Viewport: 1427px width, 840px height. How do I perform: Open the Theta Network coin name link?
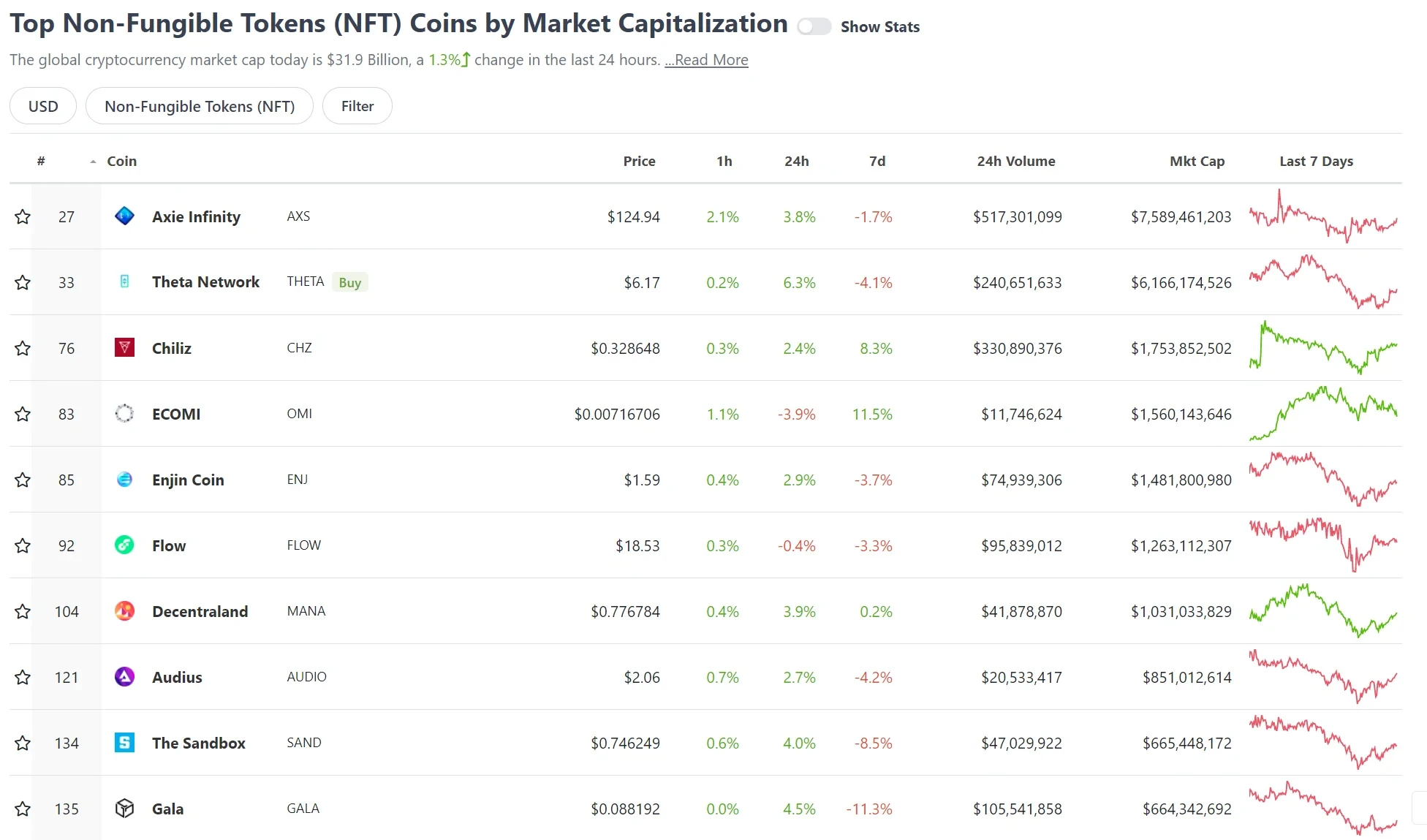coord(205,282)
